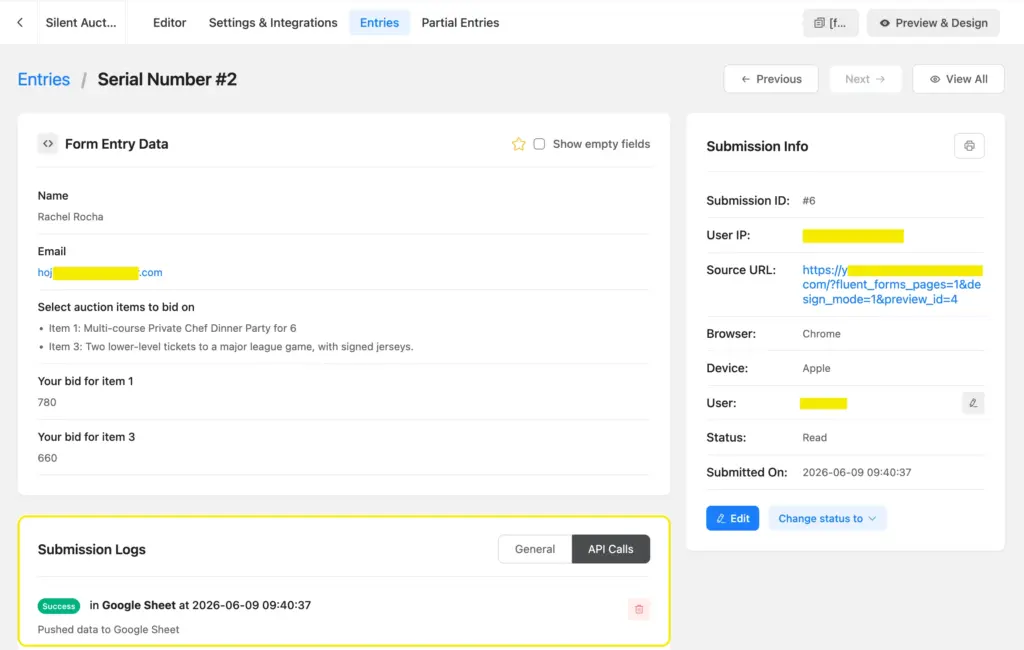Copy shortcode via the clipboard button
This screenshot has height=650, width=1024.
tap(830, 23)
